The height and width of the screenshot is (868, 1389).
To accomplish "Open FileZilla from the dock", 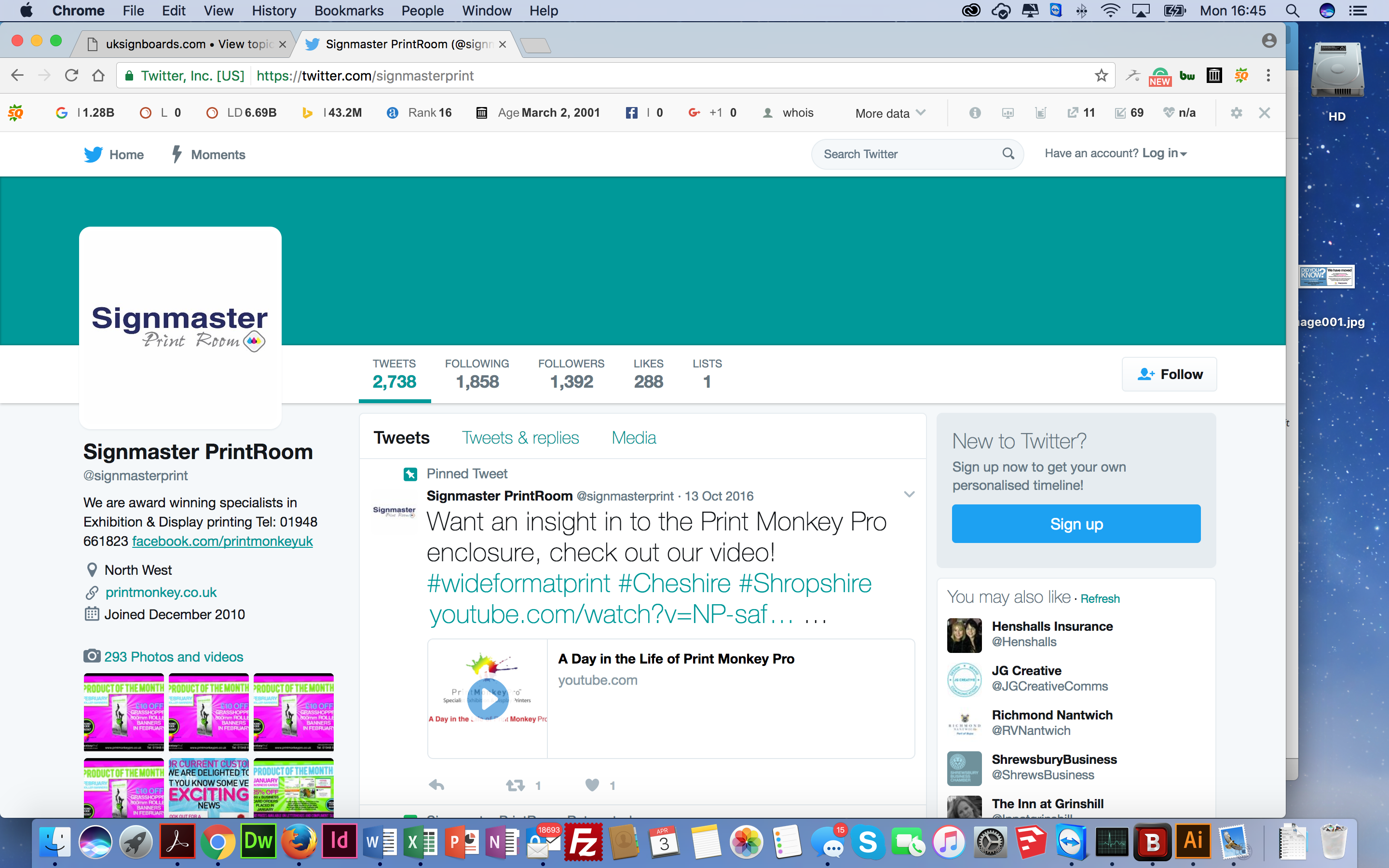I will click(583, 842).
